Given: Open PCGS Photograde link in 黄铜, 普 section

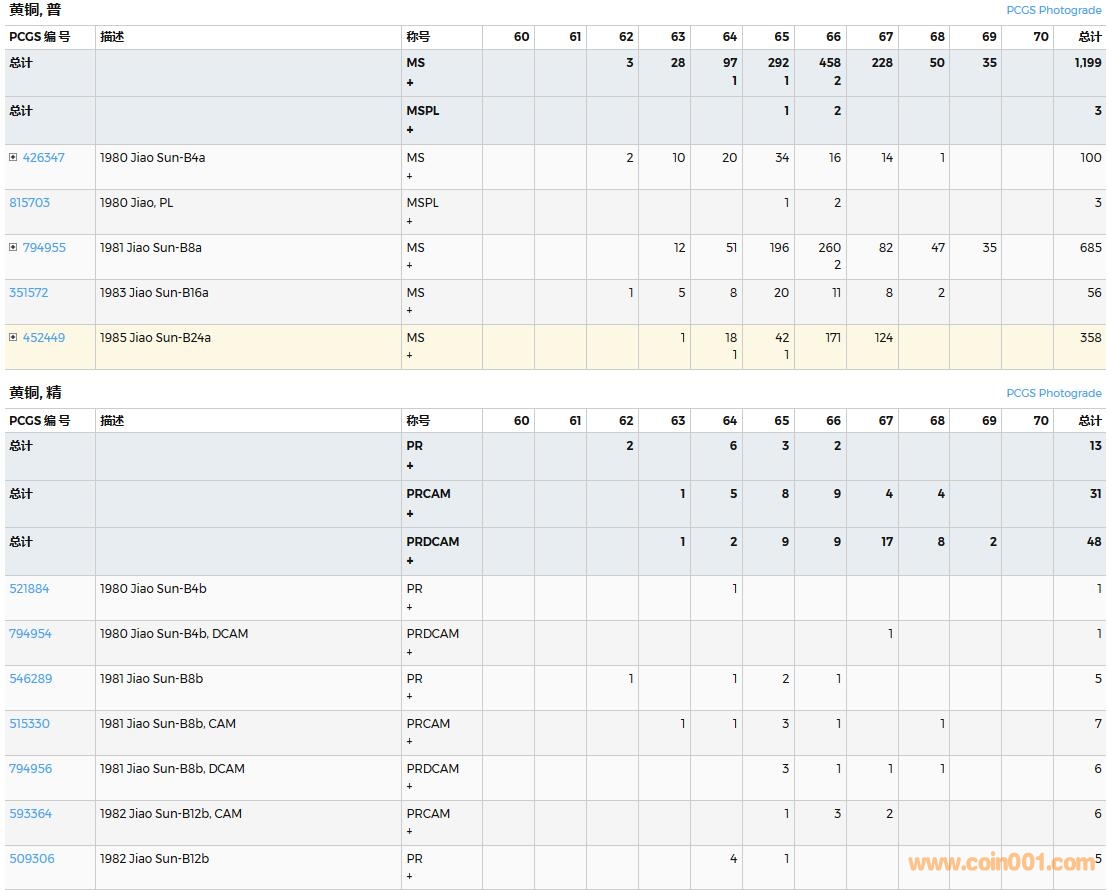Looking at the screenshot, I should [x=1053, y=10].
